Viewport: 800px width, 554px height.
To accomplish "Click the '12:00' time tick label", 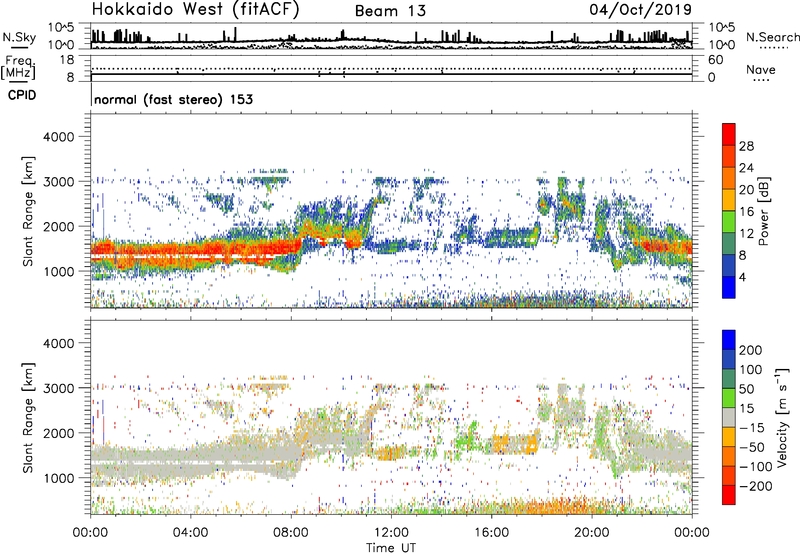I will click(x=391, y=533).
